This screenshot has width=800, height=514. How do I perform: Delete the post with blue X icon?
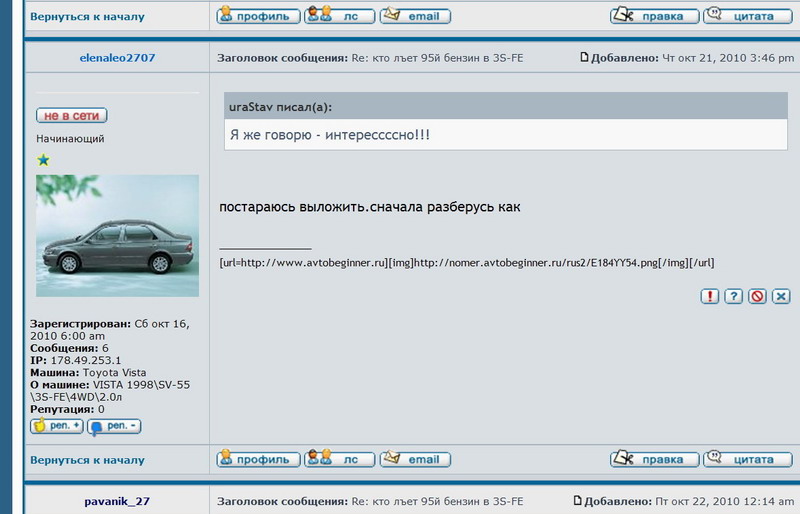coord(781,296)
